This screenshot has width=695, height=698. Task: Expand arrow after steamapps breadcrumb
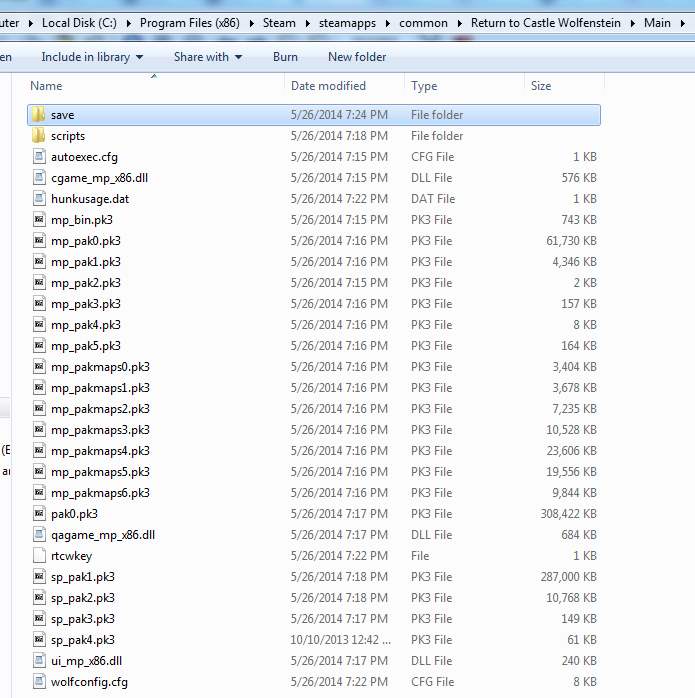[x=388, y=23]
